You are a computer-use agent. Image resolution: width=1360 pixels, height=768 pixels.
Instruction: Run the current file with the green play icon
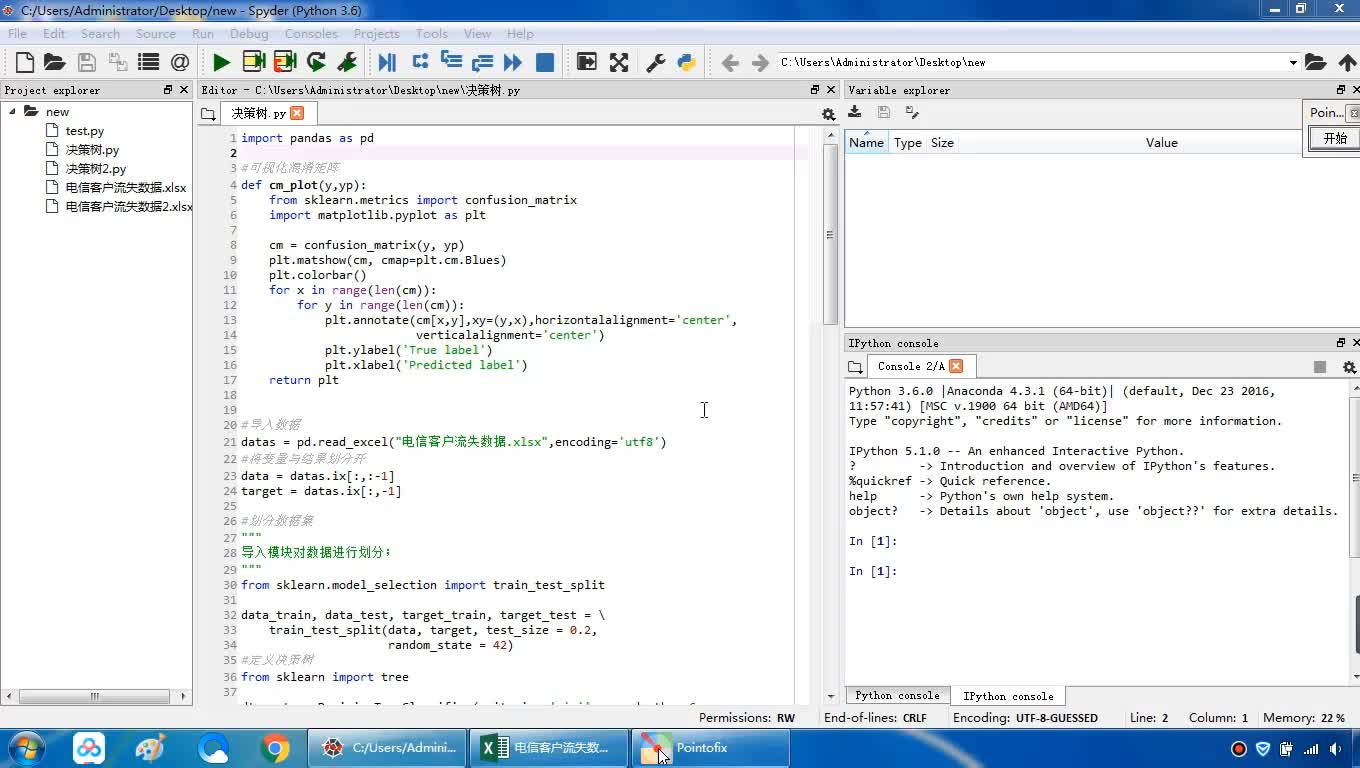coord(221,62)
